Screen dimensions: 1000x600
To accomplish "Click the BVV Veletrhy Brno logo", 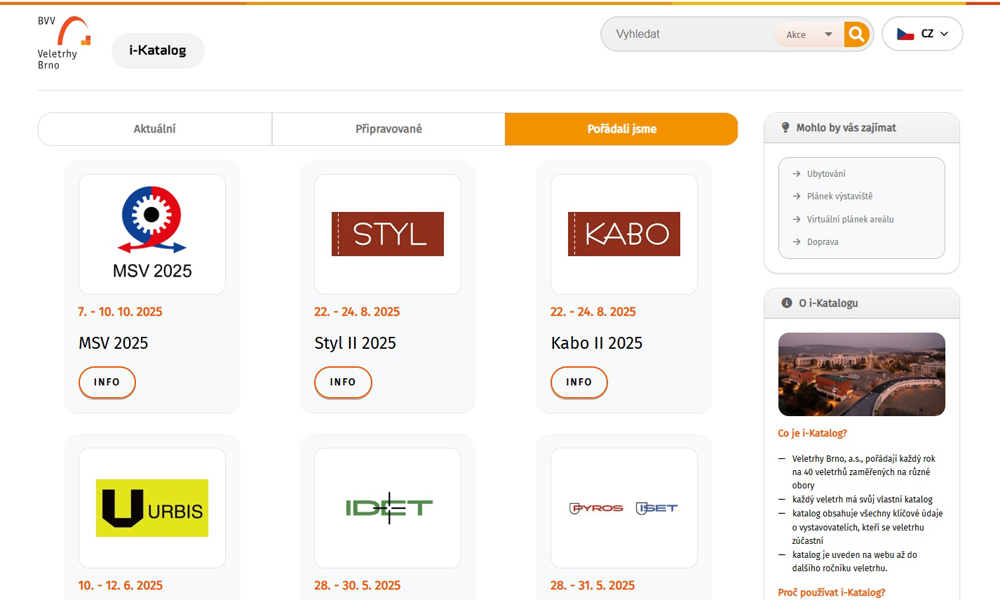I will click(64, 43).
